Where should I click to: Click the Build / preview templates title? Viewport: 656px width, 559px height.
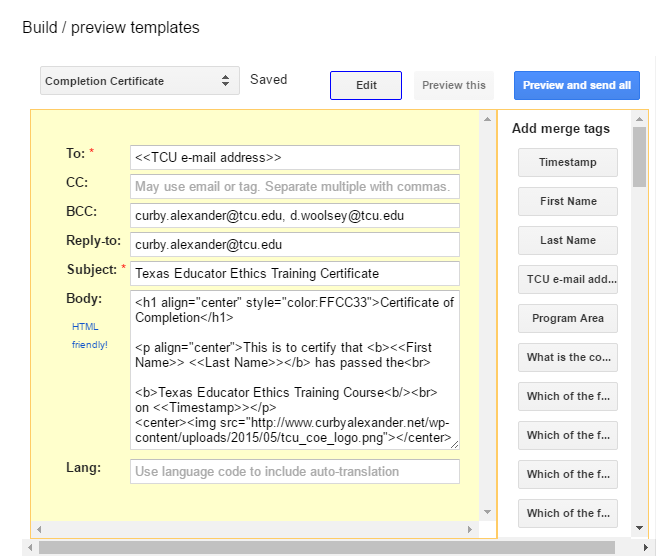(x=111, y=28)
